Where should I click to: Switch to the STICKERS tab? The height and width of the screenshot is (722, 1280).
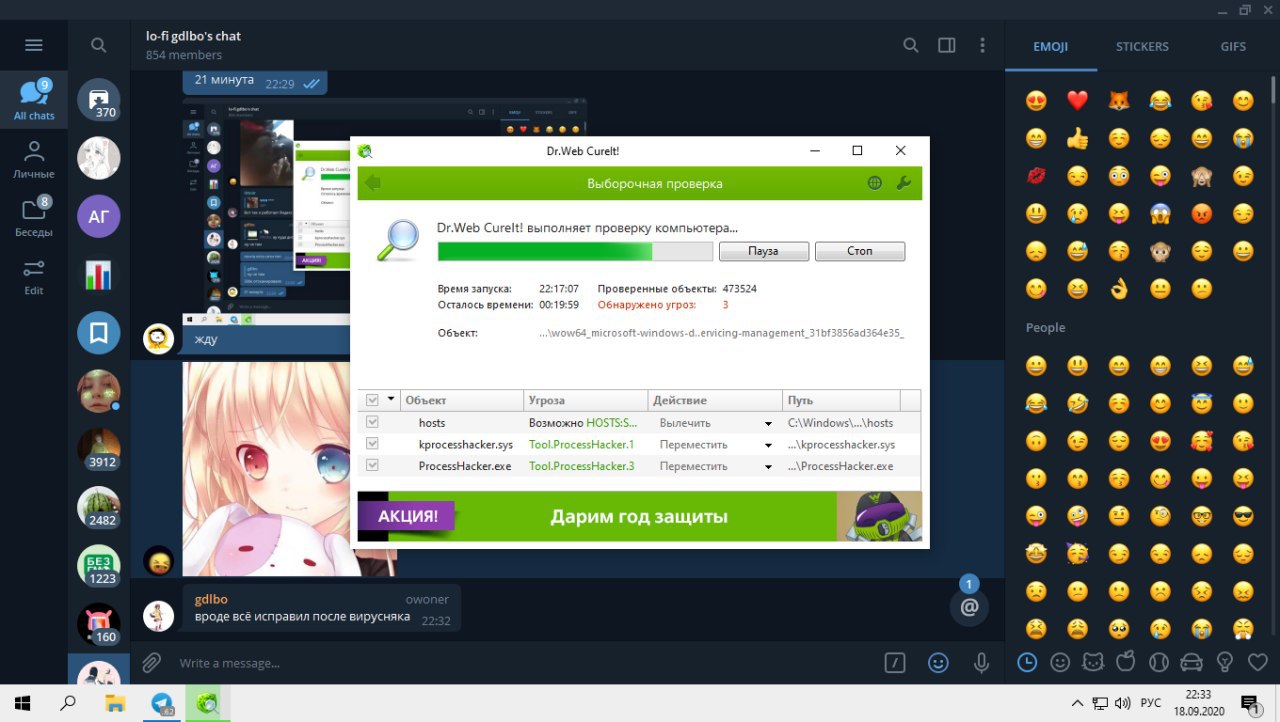click(1142, 46)
